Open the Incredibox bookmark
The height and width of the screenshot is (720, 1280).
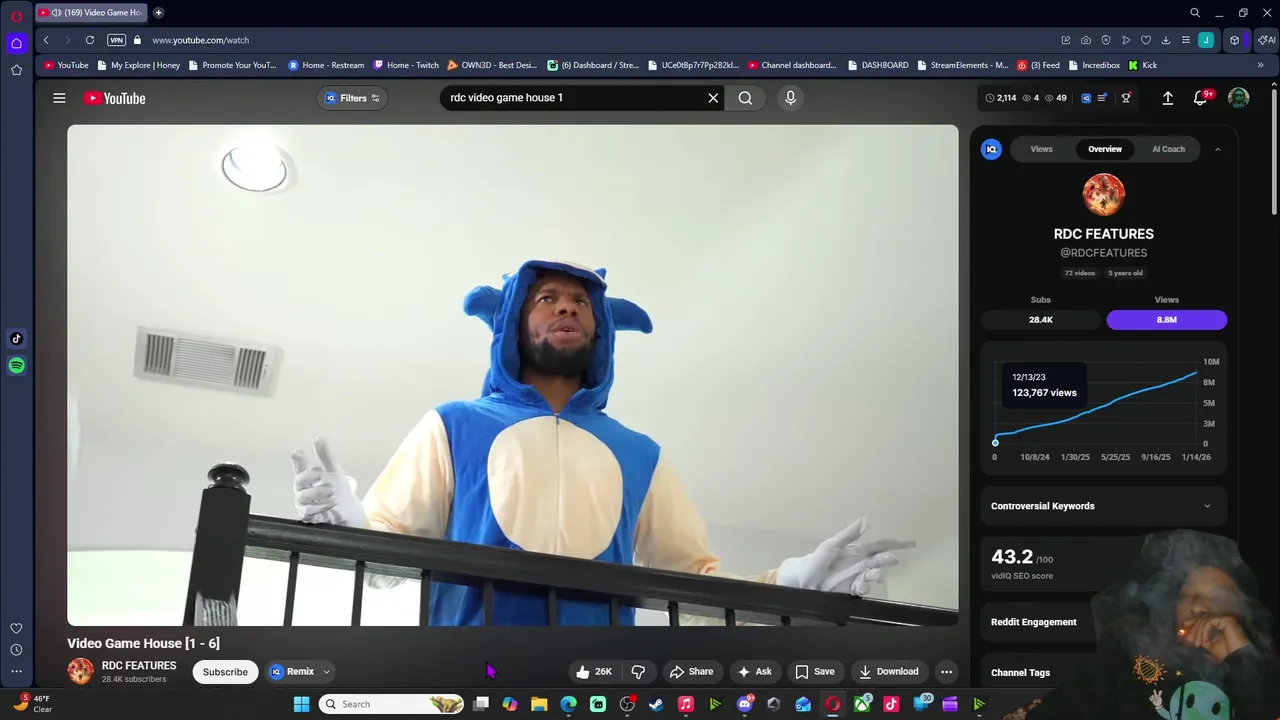(1092, 65)
